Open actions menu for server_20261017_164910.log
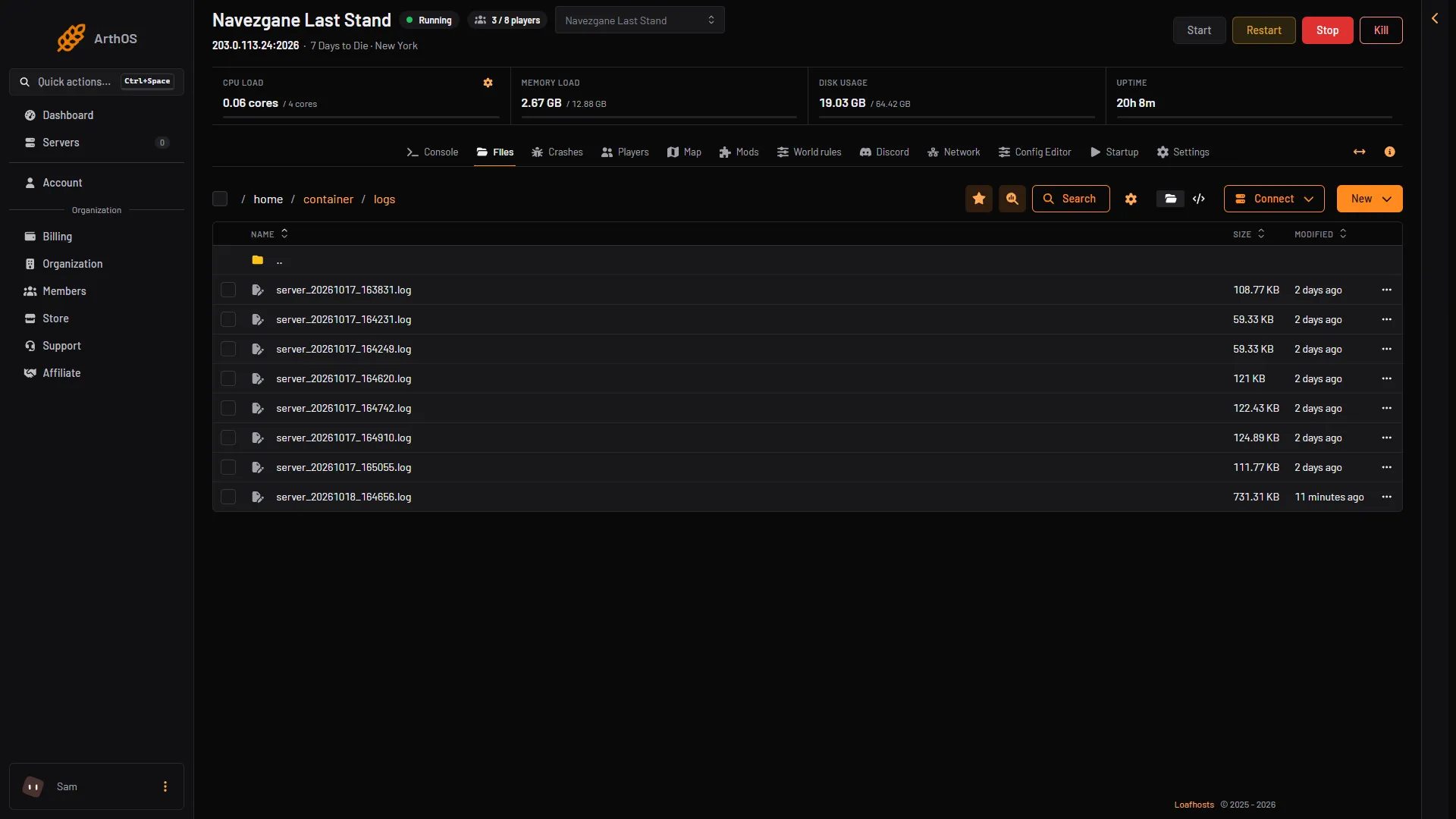Image resolution: width=1456 pixels, height=819 pixels. coord(1386,438)
